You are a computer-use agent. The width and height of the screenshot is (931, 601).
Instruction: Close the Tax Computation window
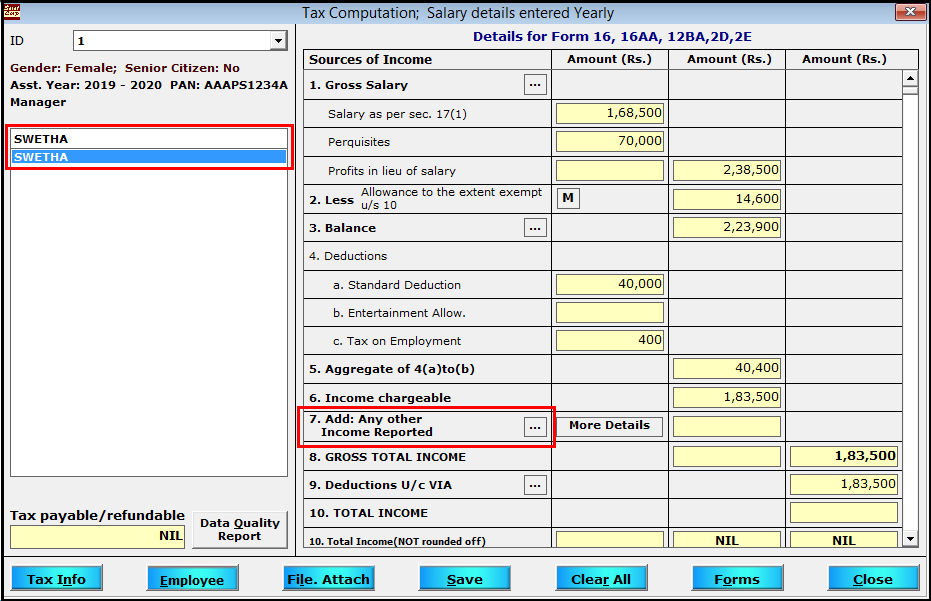(x=910, y=11)
